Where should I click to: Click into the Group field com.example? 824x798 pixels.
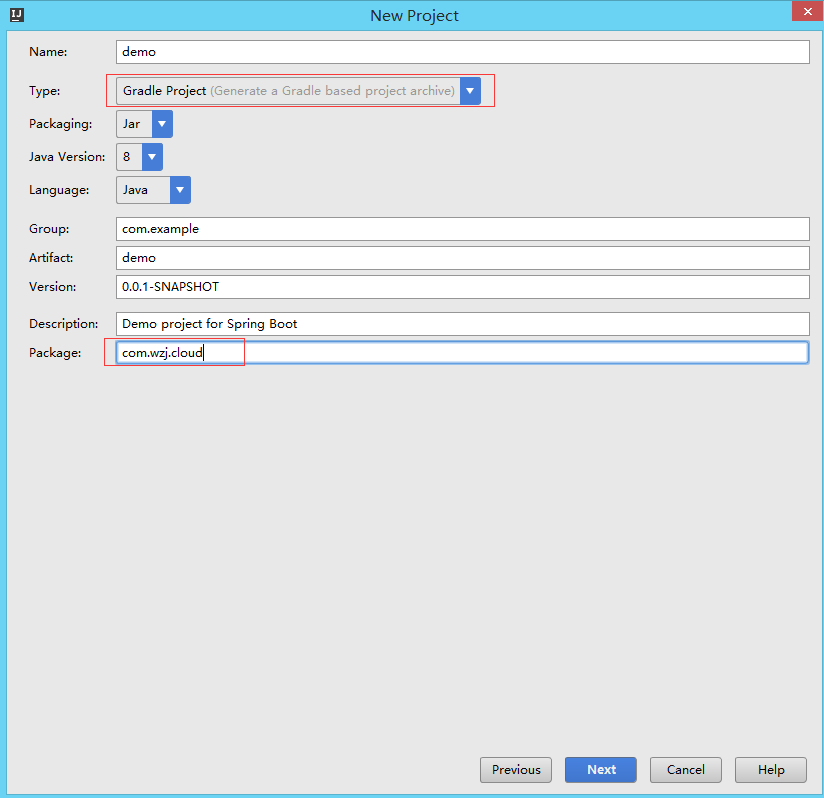pos(462,229)
